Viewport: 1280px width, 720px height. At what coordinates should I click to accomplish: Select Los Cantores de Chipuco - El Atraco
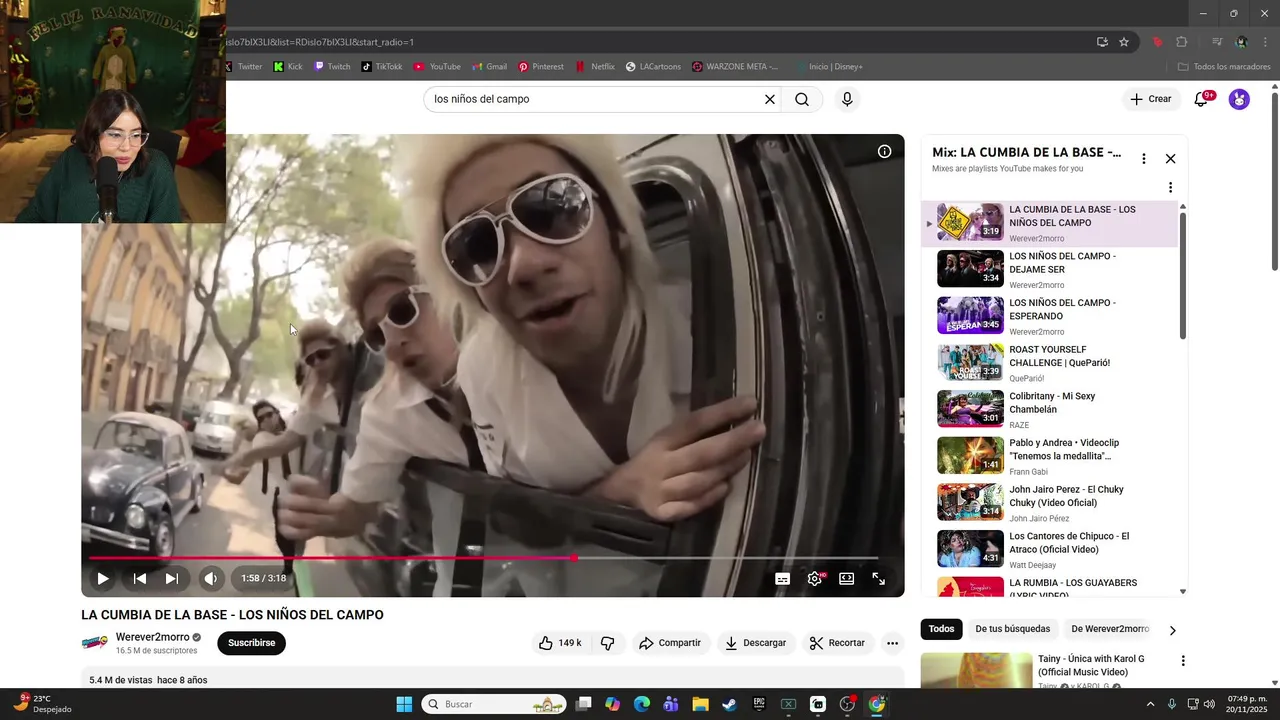coord(1050,550)
